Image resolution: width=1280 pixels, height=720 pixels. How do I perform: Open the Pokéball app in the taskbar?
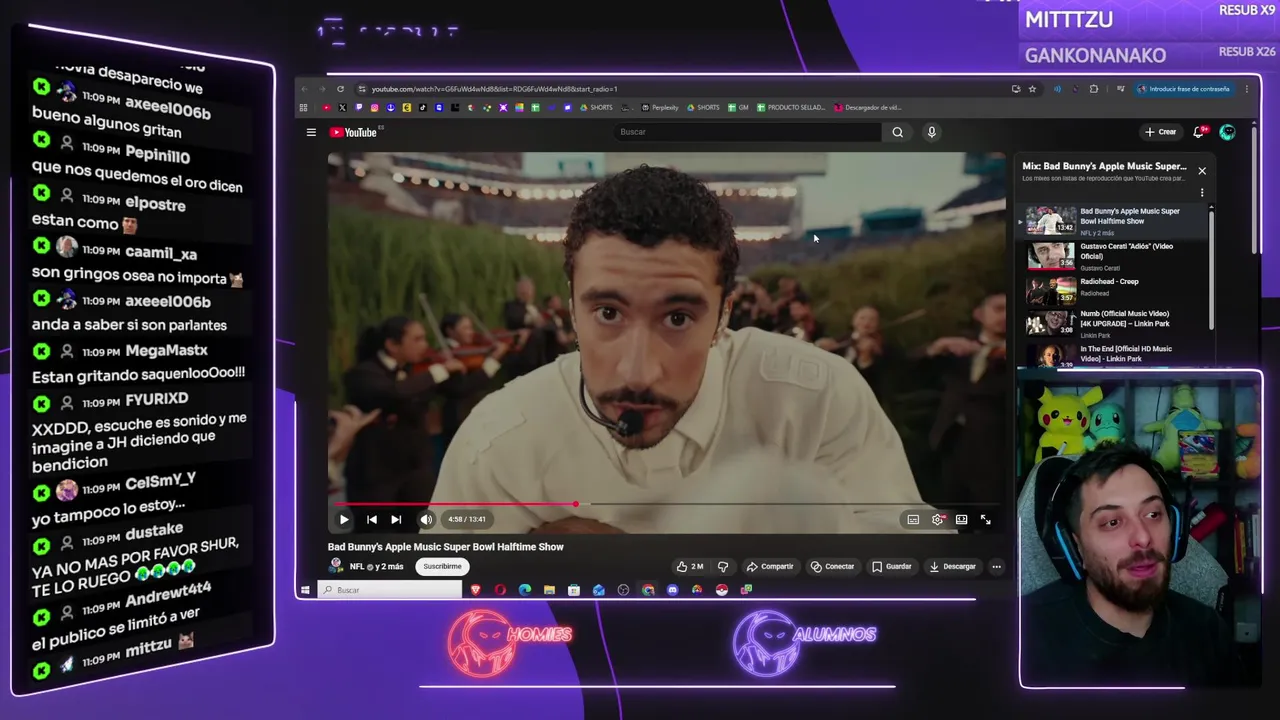tap(721, 590)
